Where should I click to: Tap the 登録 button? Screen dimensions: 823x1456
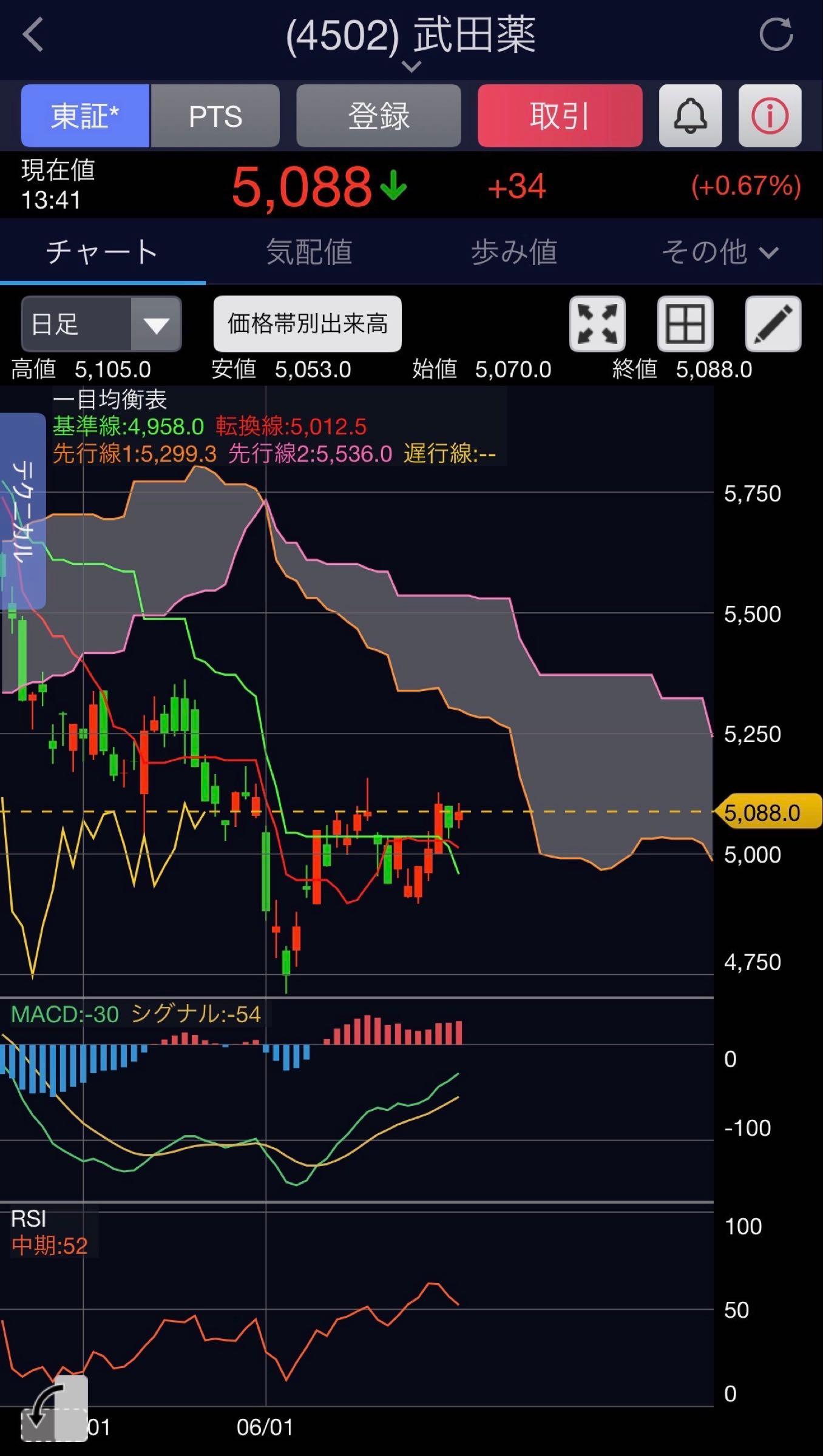point(379,116)
